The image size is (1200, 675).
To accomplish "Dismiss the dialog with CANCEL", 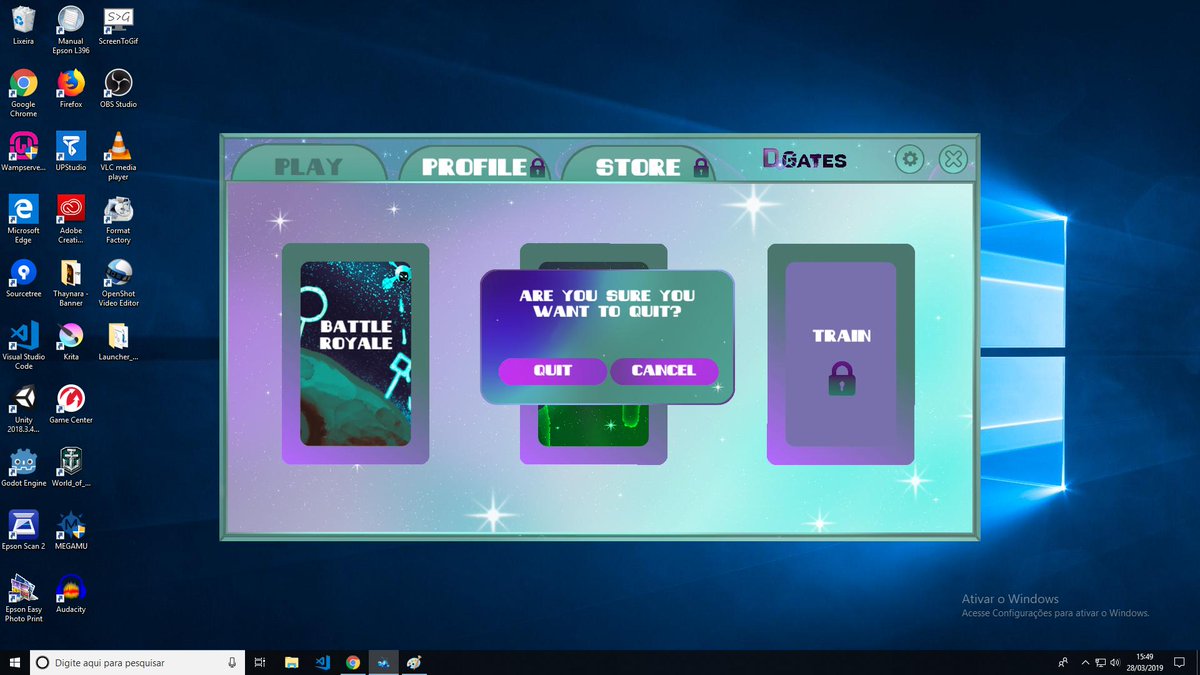I will (x=664, y=371).
